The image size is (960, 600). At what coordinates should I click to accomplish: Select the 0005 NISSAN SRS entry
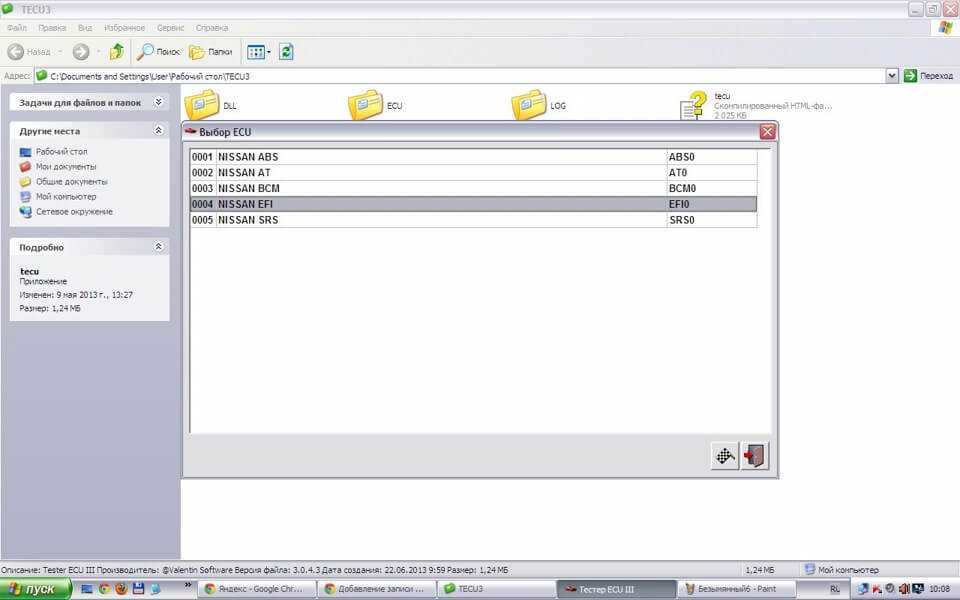pyautogui.click(x=430, y=220)
